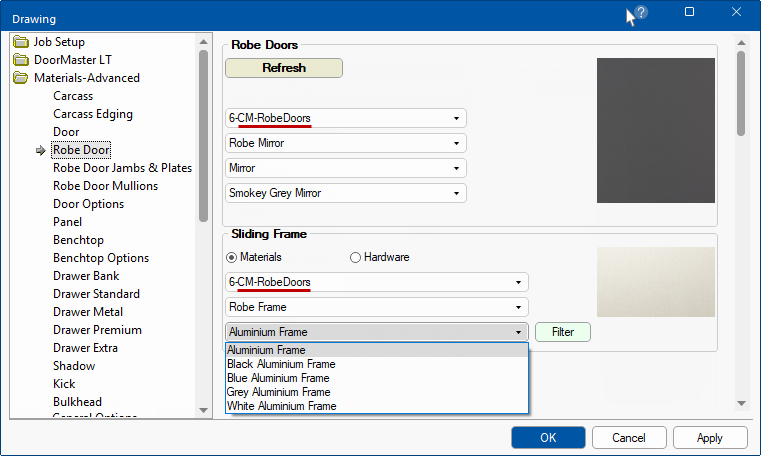This screenshot has width=761, height=456.
Task: Click the help question mark icon
Action: click(641, 13)
